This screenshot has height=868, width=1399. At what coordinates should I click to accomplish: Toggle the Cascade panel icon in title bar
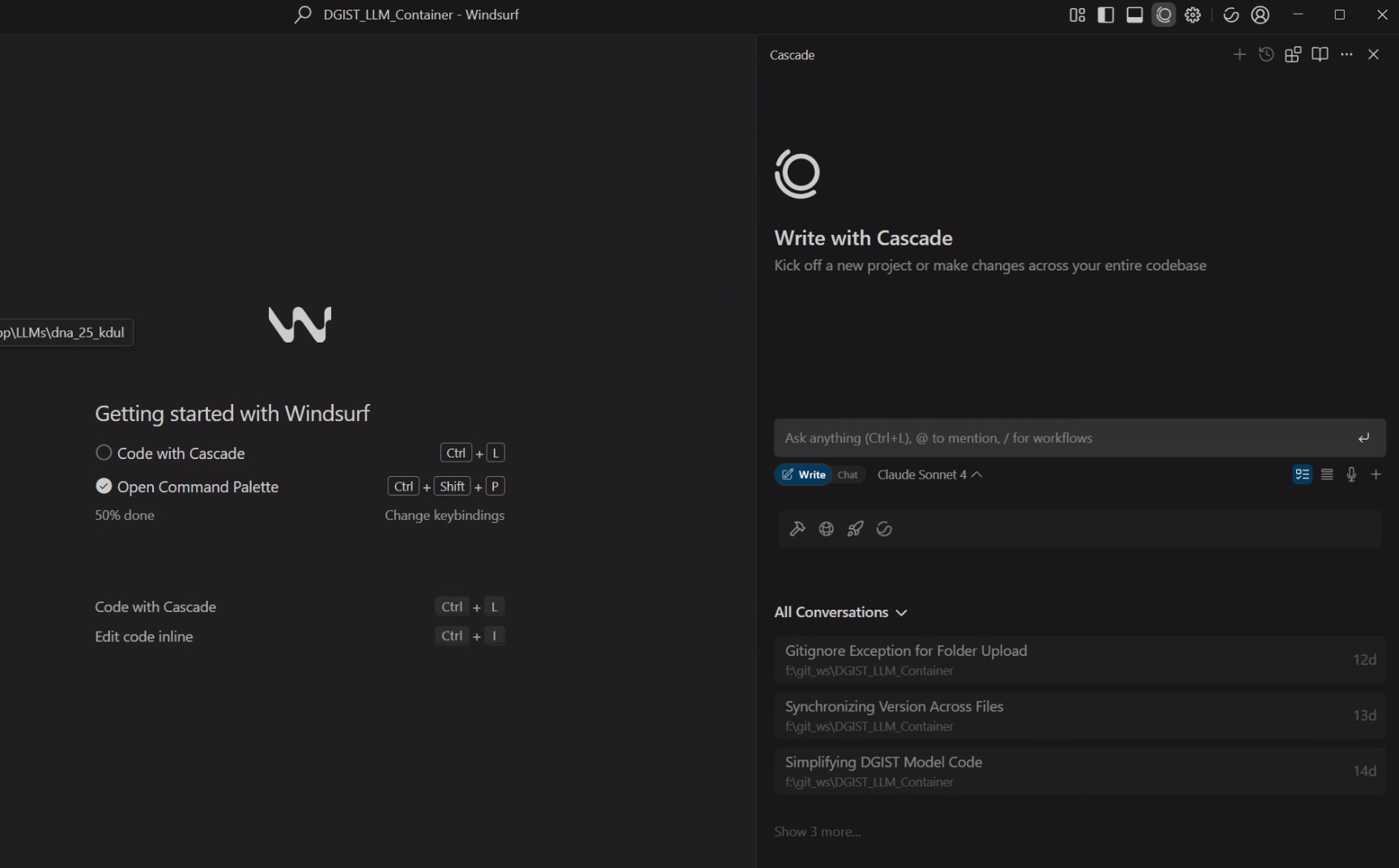click(1164, 15)
